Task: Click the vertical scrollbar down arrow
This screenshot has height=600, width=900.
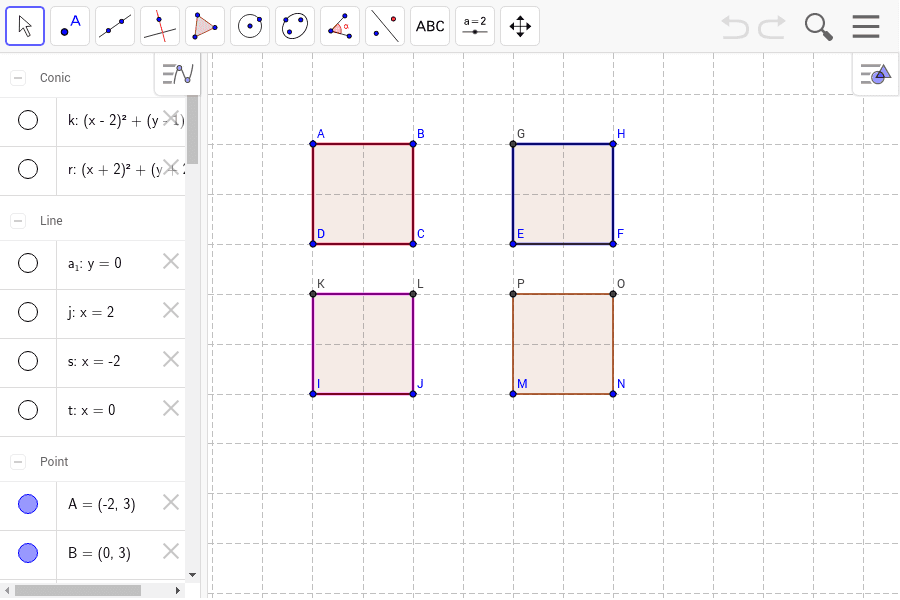Action: 192,575
